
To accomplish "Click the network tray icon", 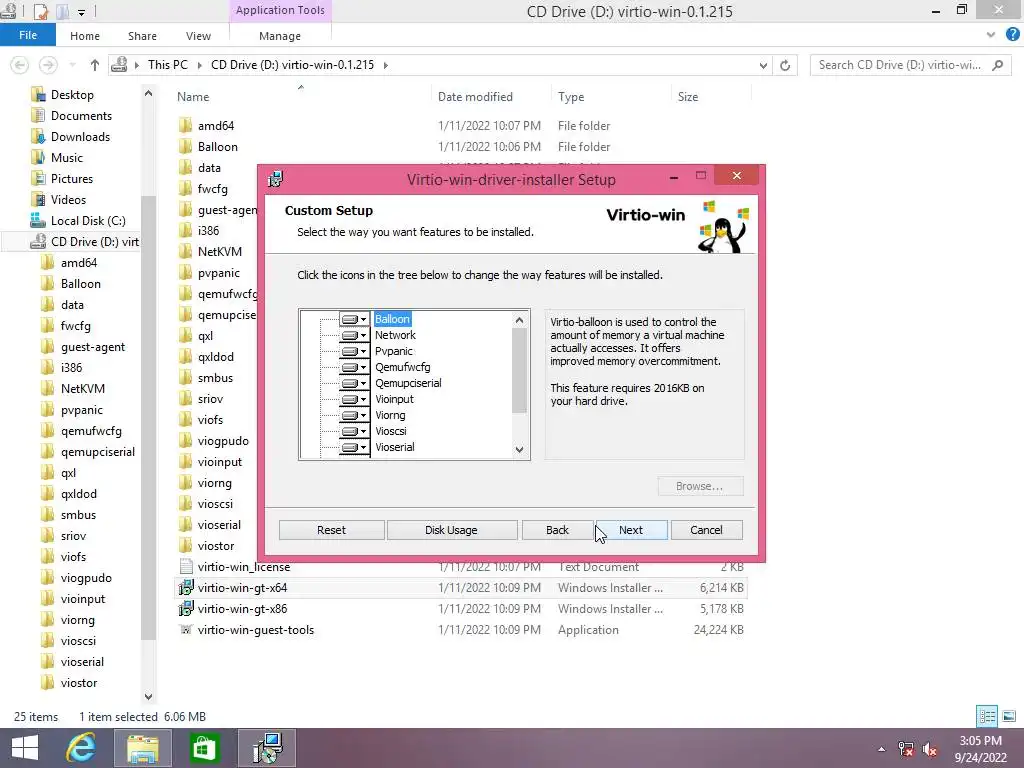I will point(906,749).
